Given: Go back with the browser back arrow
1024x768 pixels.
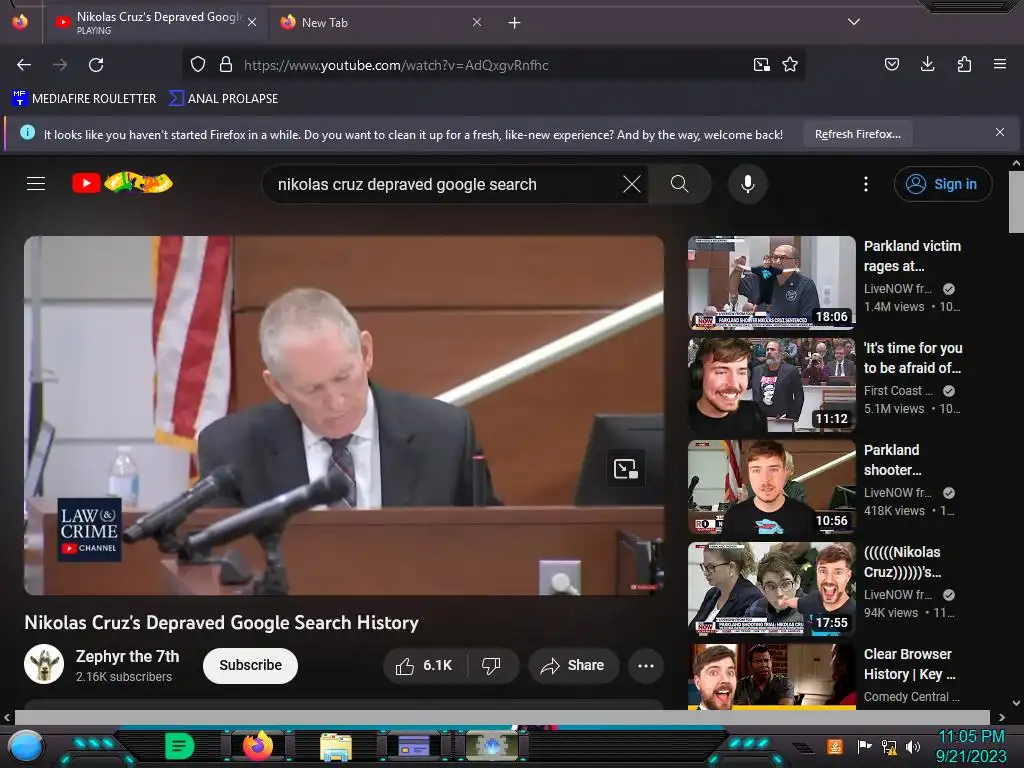Looking at the screenshot, I should (x=24, y=65).
